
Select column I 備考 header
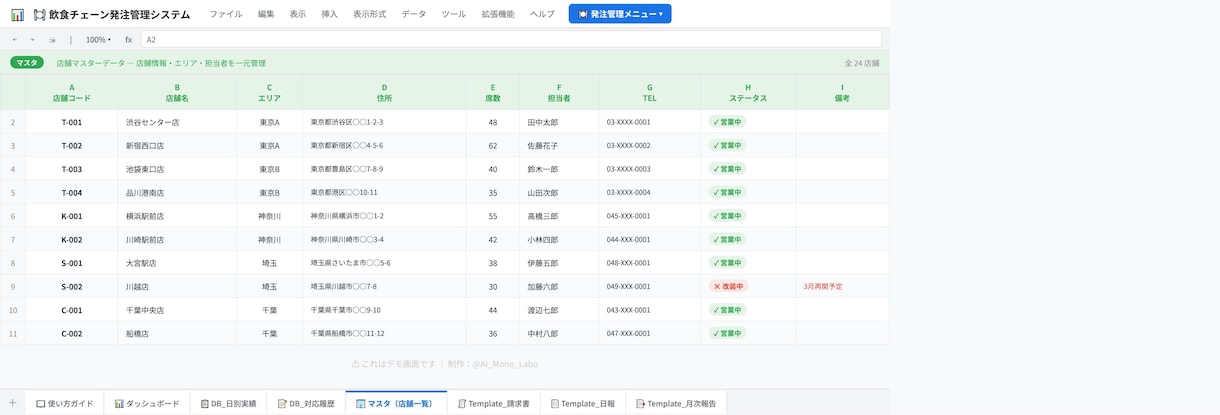tap(842, 92)
